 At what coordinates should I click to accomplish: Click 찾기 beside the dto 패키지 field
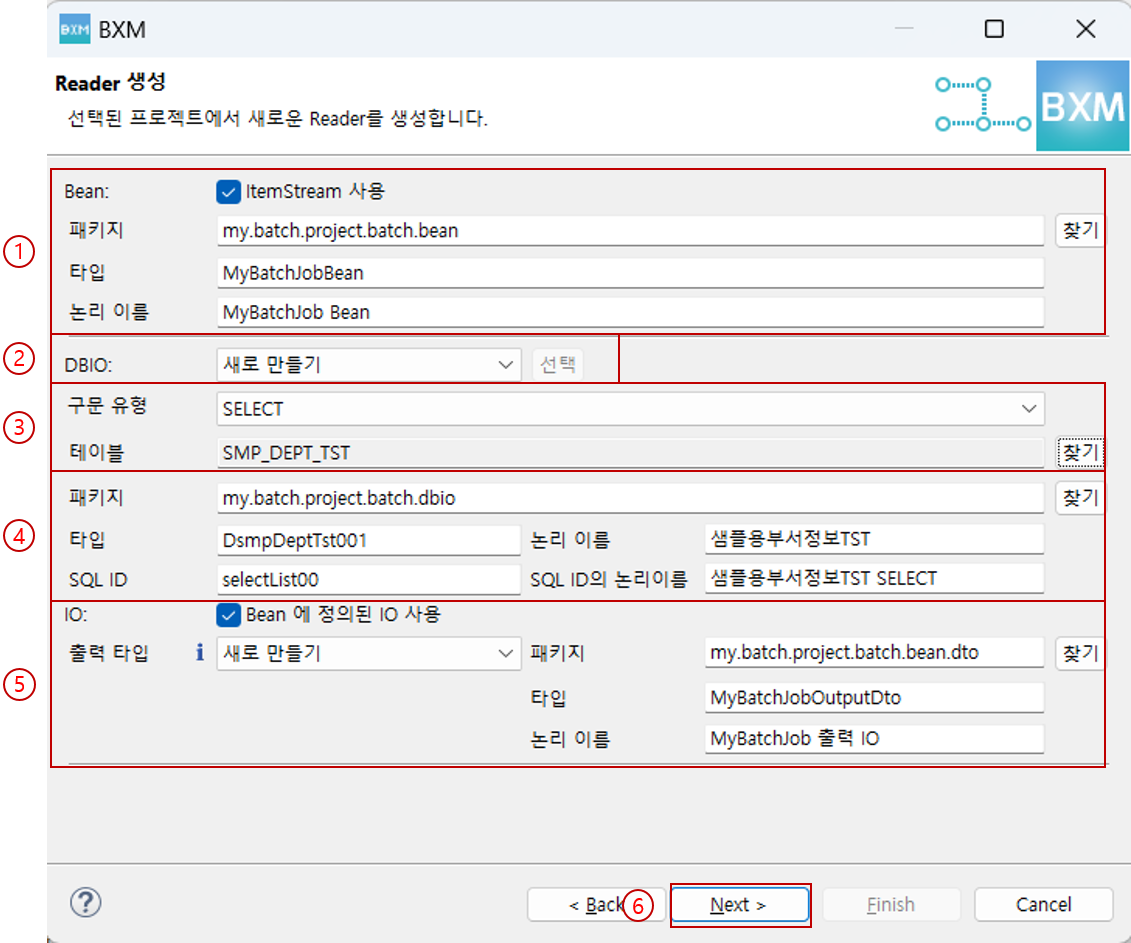[1080, 653]
